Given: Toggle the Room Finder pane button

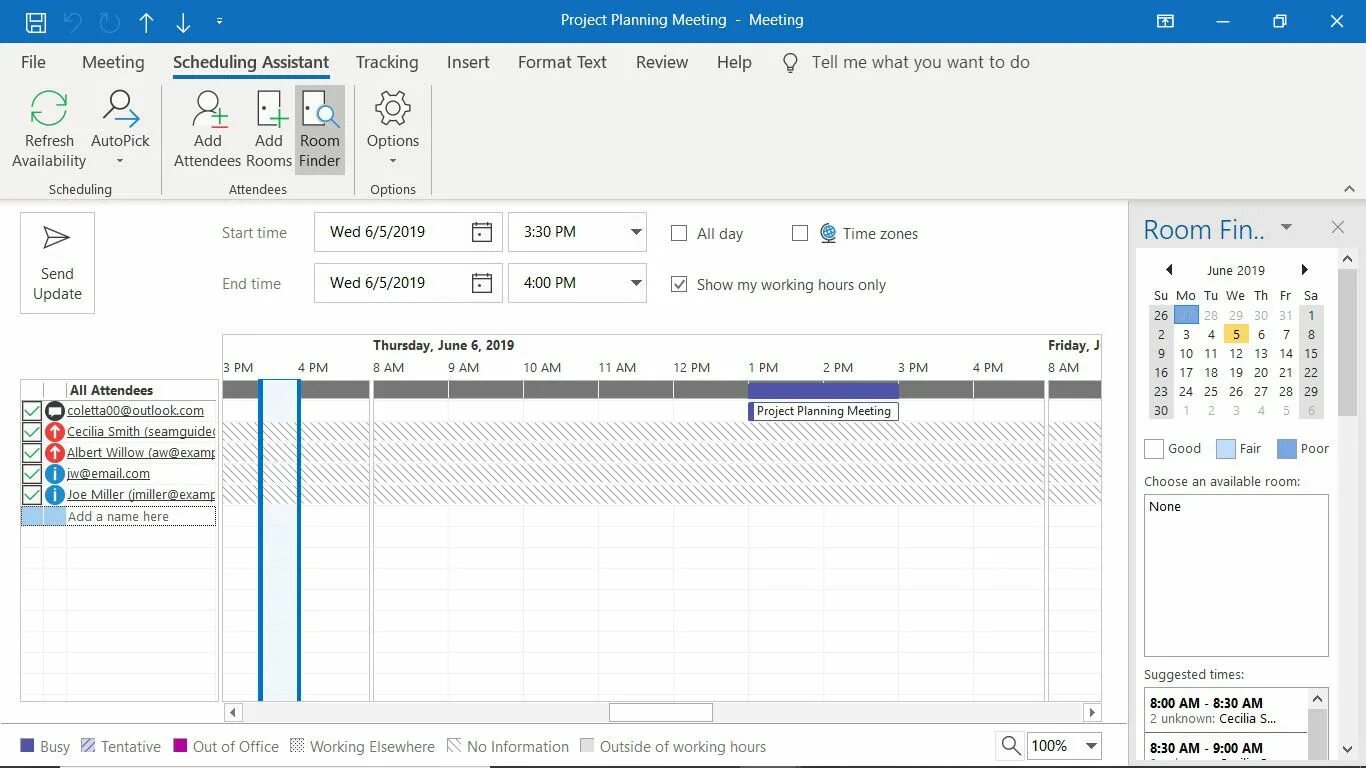Looking at the screenshot, I should coord(320,130).
